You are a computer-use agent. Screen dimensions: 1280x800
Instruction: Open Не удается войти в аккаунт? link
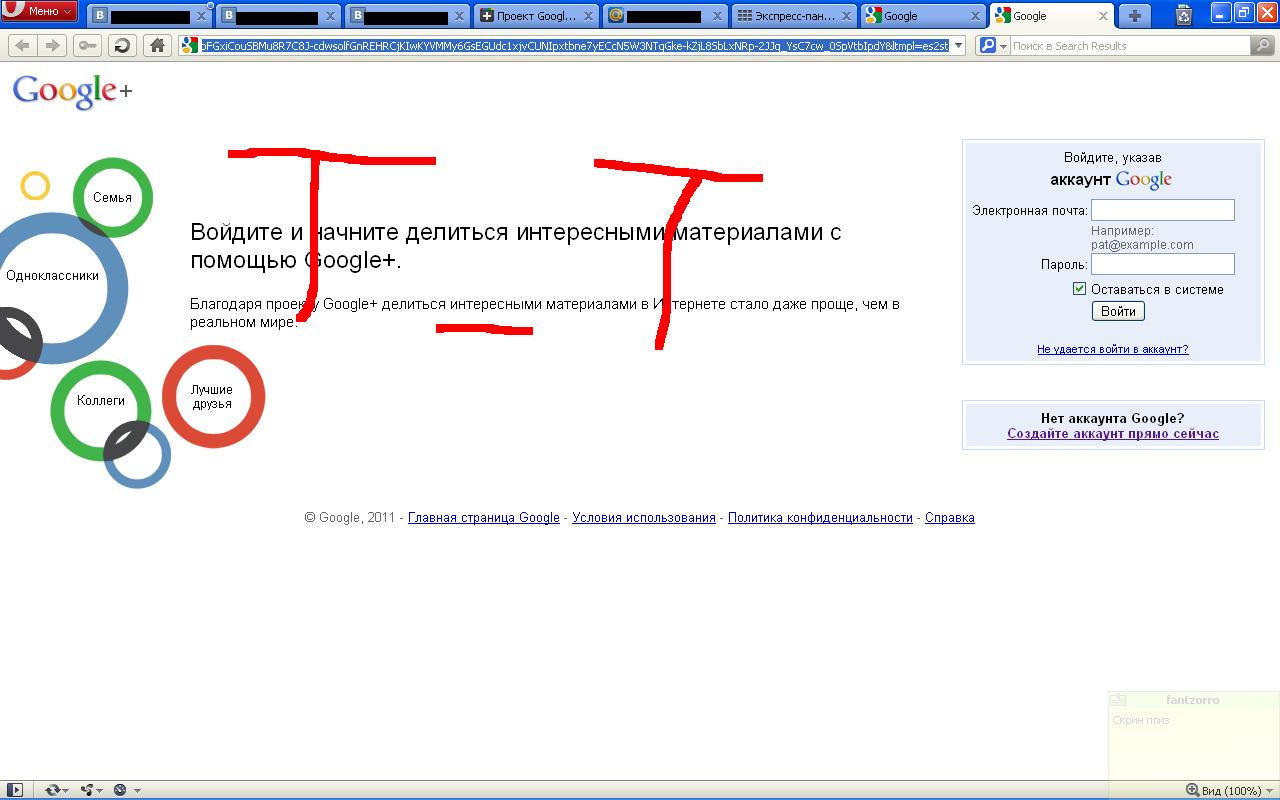tap(1113, 349)
